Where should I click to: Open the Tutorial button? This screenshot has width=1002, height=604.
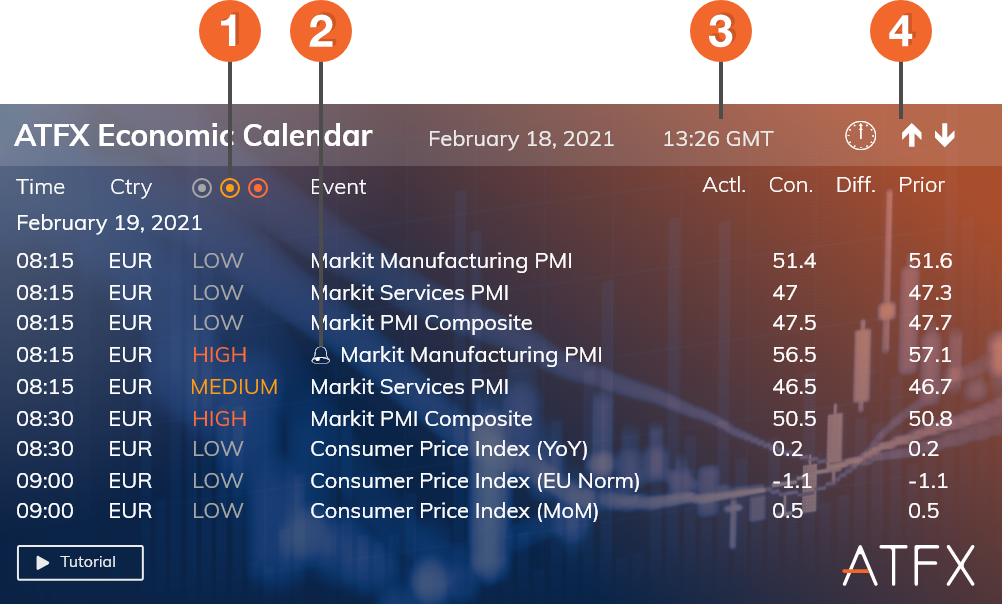click(x=80, y=563)
